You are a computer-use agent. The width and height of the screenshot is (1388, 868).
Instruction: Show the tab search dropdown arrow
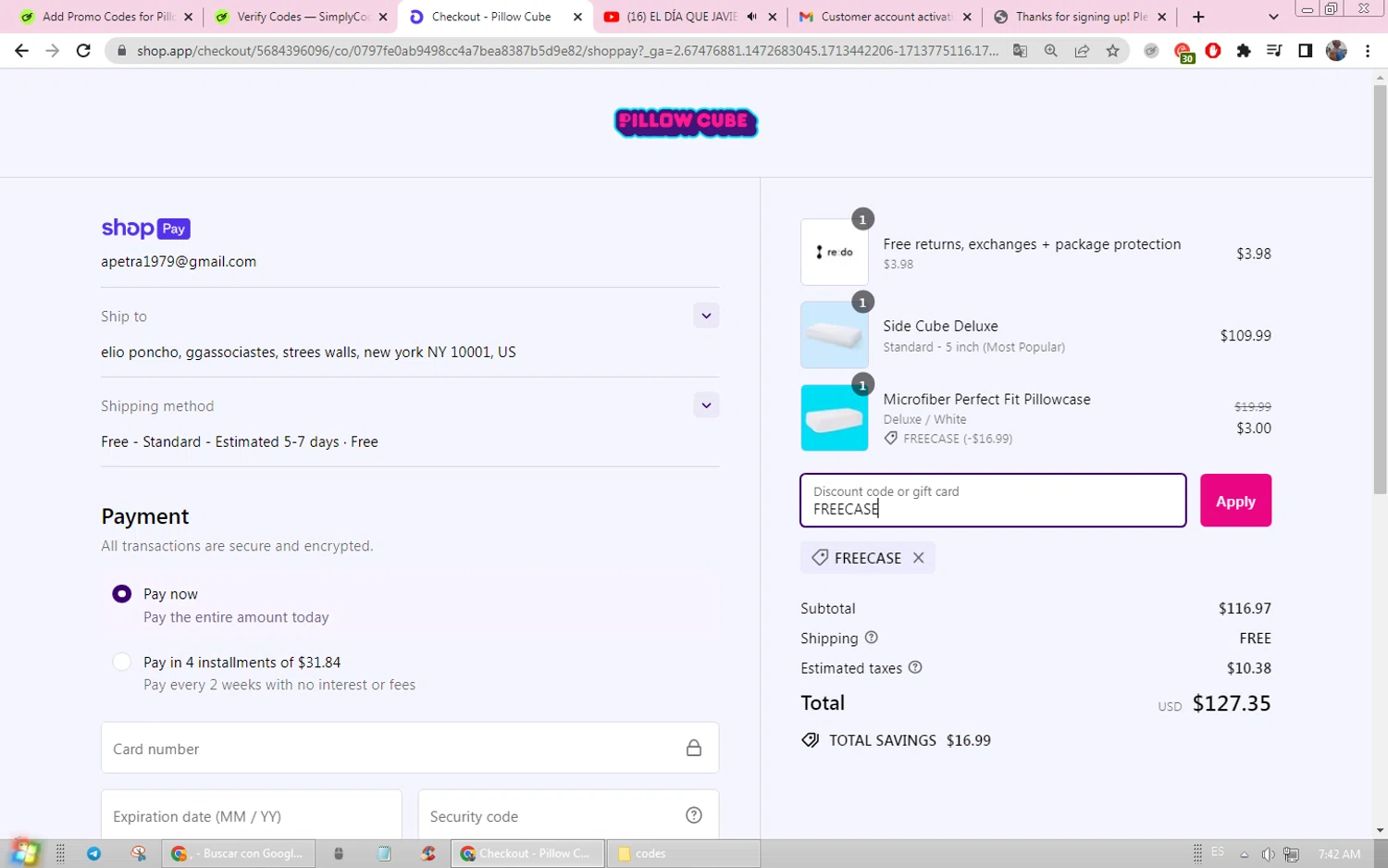click(x=1273, y=17)
